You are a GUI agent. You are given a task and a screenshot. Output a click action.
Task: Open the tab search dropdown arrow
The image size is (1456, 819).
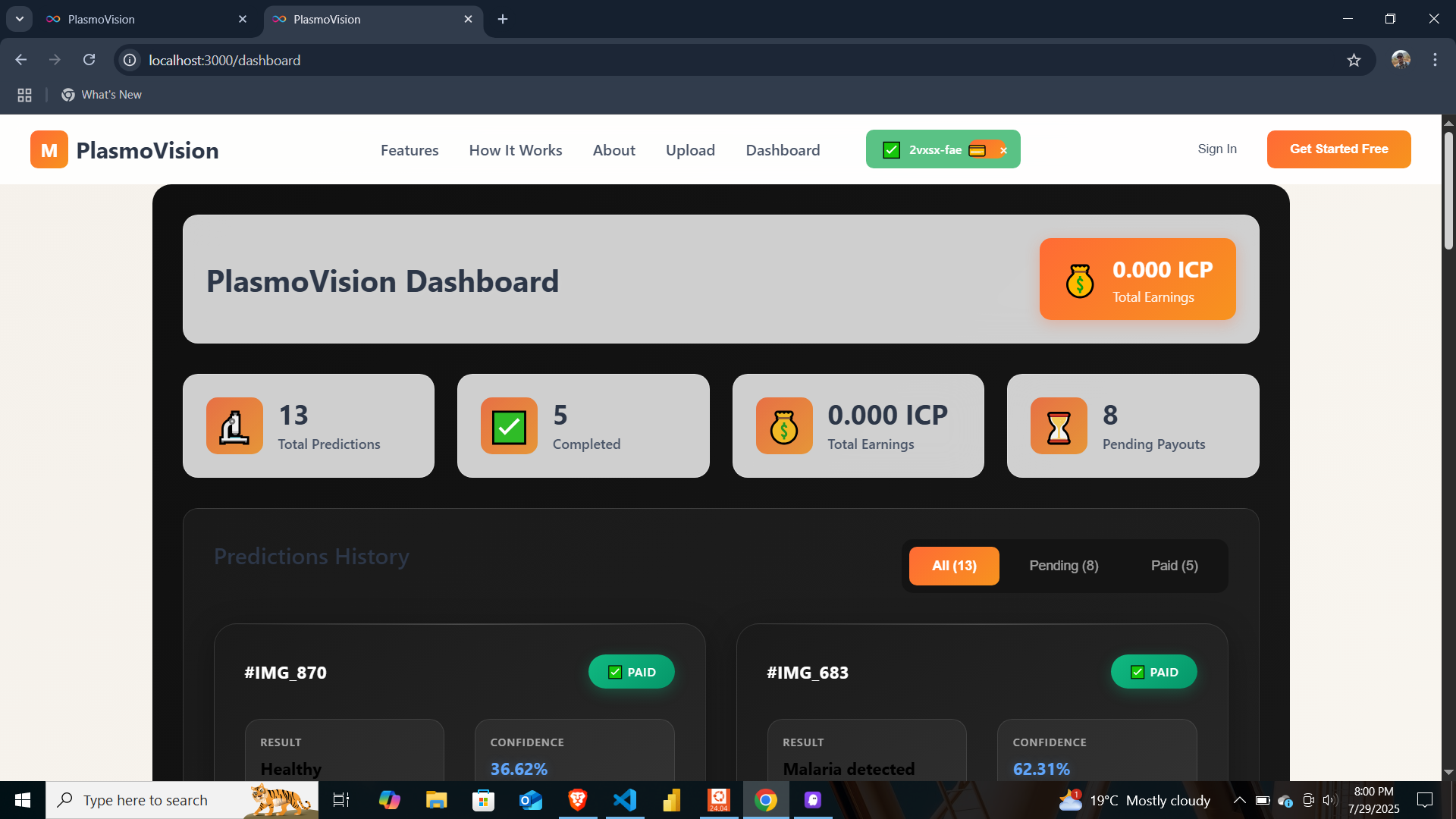(x=20, y=19)
